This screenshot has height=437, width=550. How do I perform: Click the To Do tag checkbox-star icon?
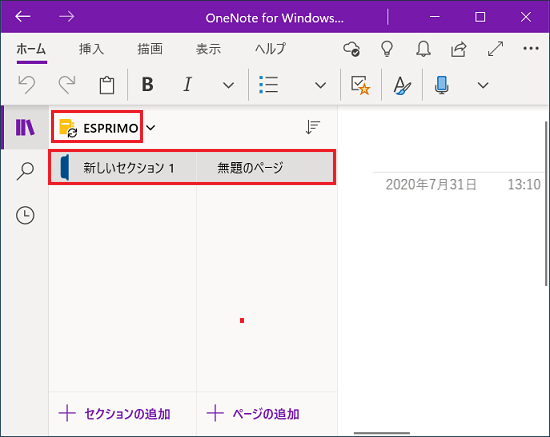click(x=360, y=85)
